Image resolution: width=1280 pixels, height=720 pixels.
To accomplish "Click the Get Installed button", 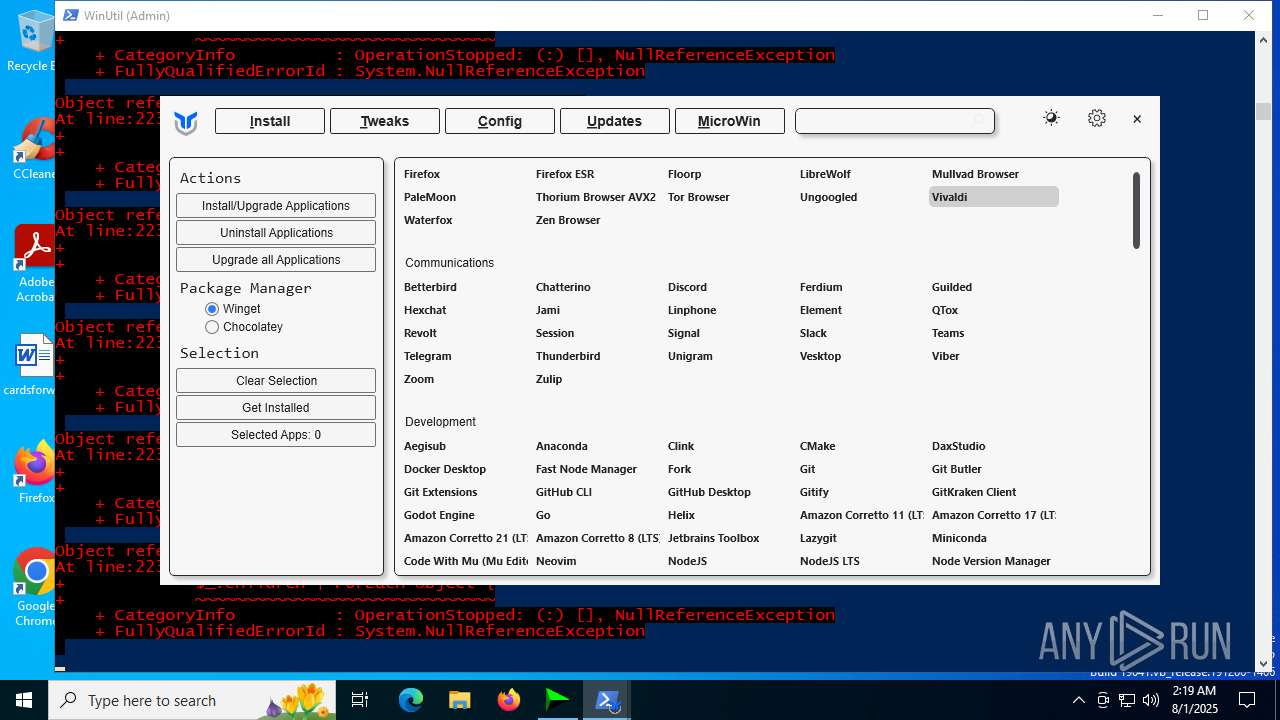I will coord(276,408).
